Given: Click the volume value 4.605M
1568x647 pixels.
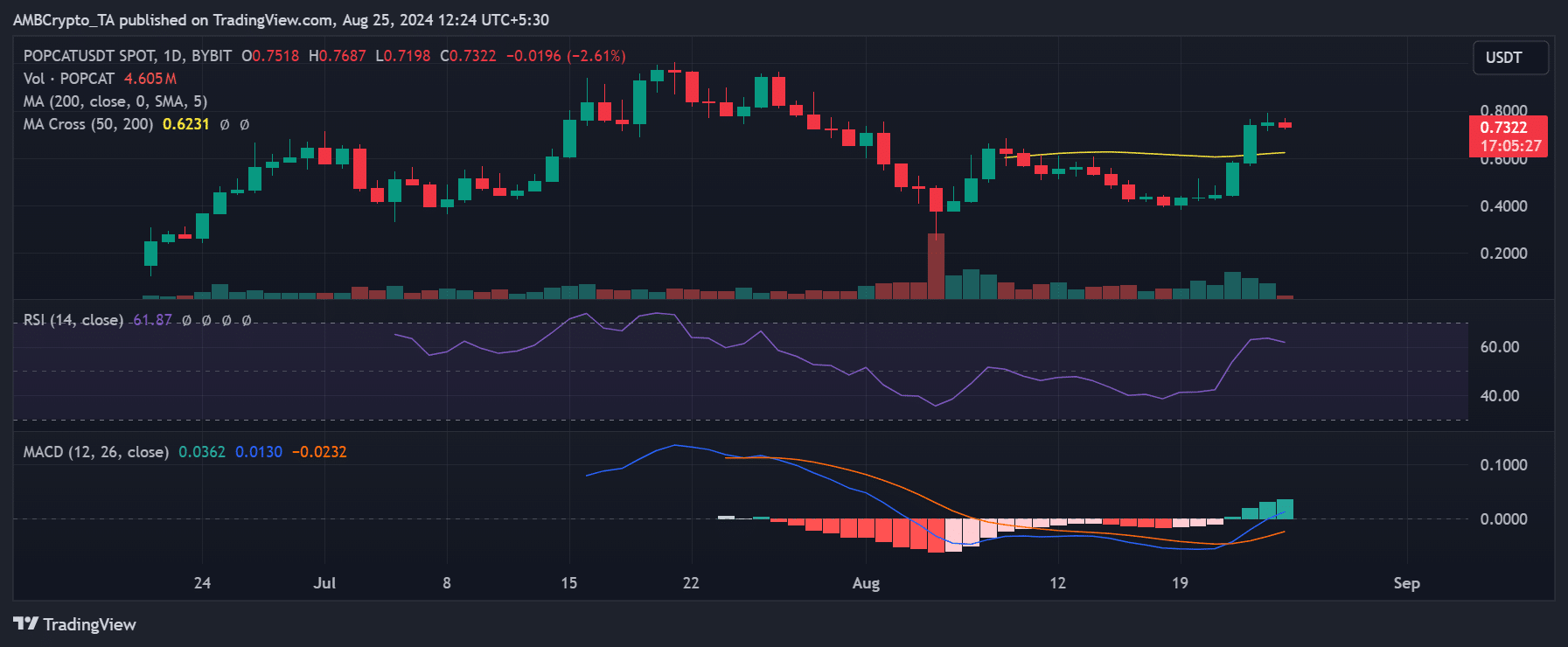Looking at the screenshot, I should [x=150, y=79].
